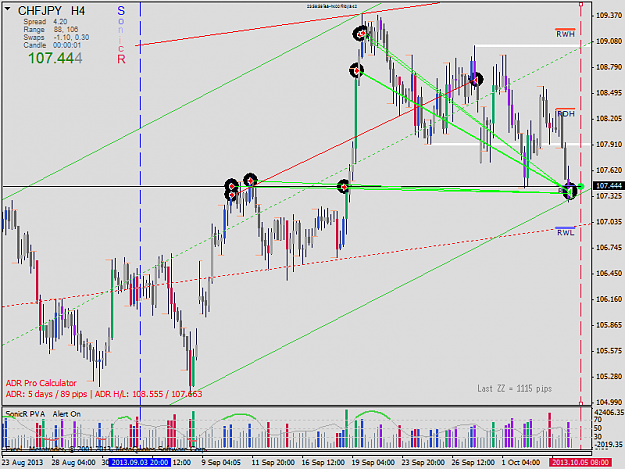Click the 23 Aug 2013 date label
The height and width of the screenshot is (469, 625).
[x=23, y=463]
